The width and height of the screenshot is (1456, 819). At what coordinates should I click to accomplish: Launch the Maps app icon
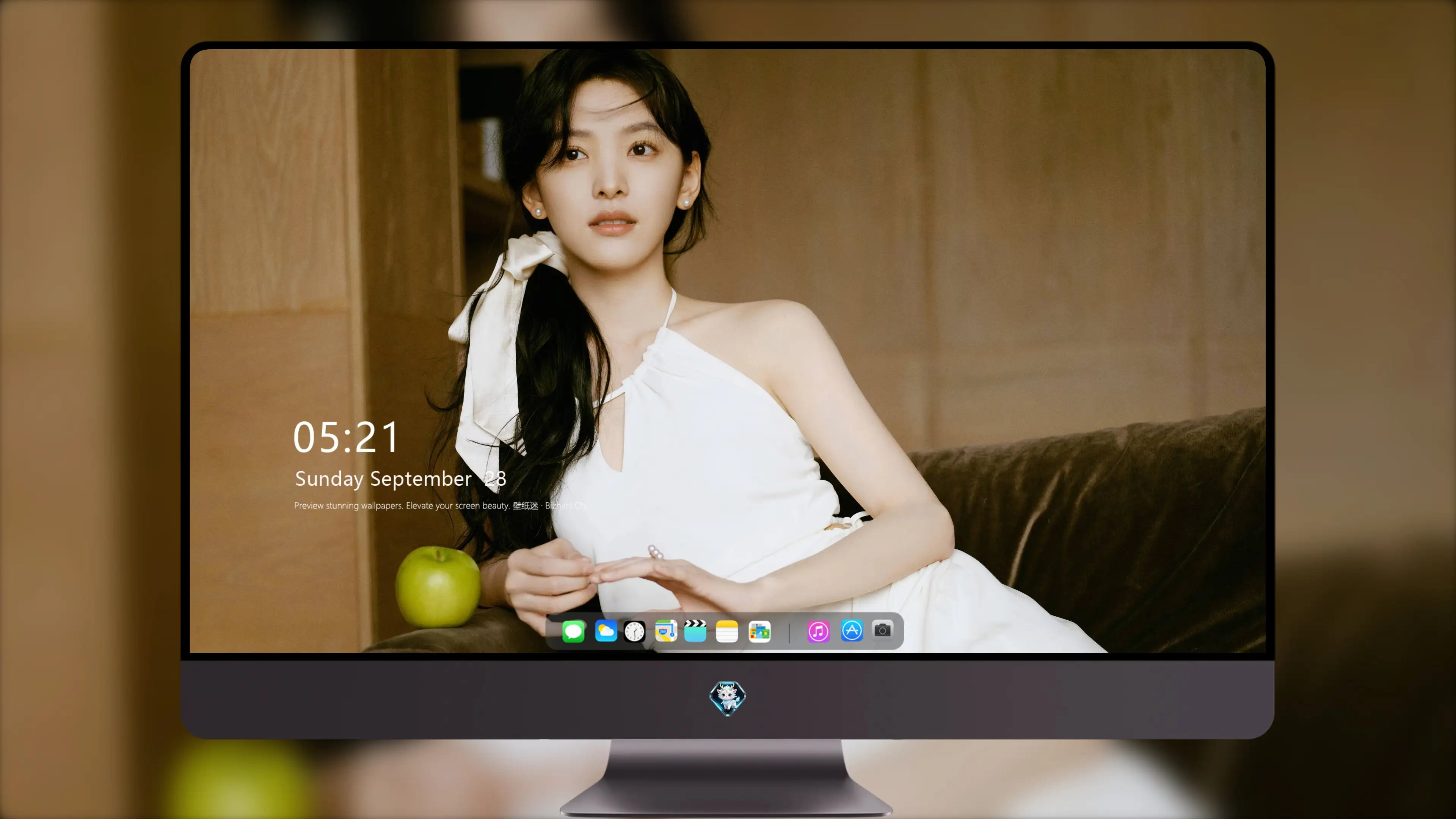pyautogui.click(x=666, y=631)
